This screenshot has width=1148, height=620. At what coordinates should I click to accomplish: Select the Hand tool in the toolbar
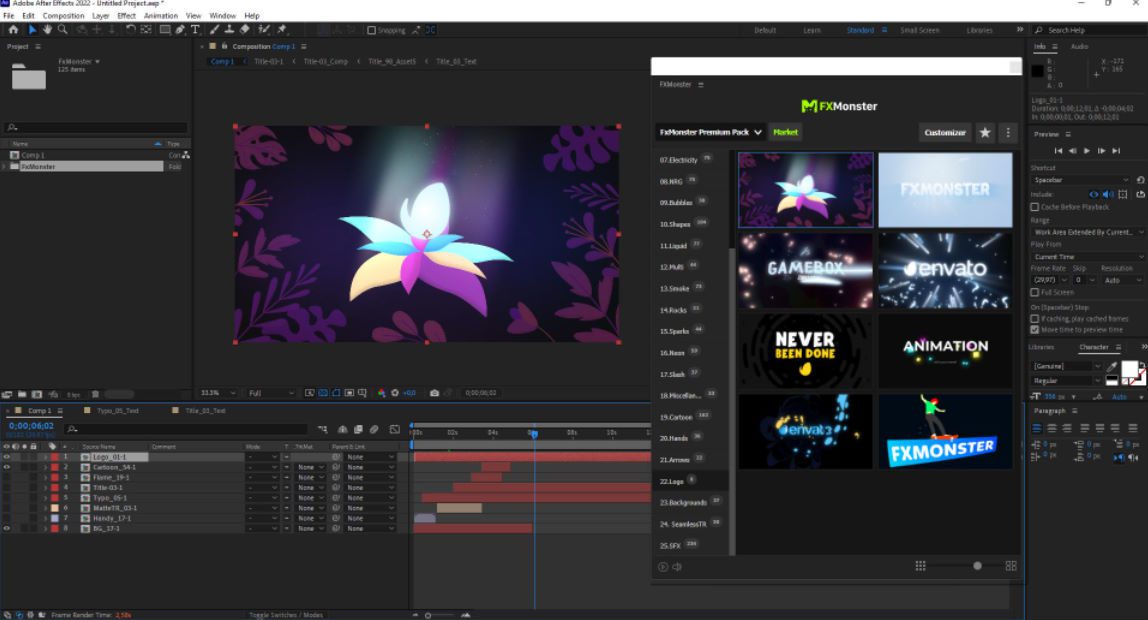click(48, 30)
